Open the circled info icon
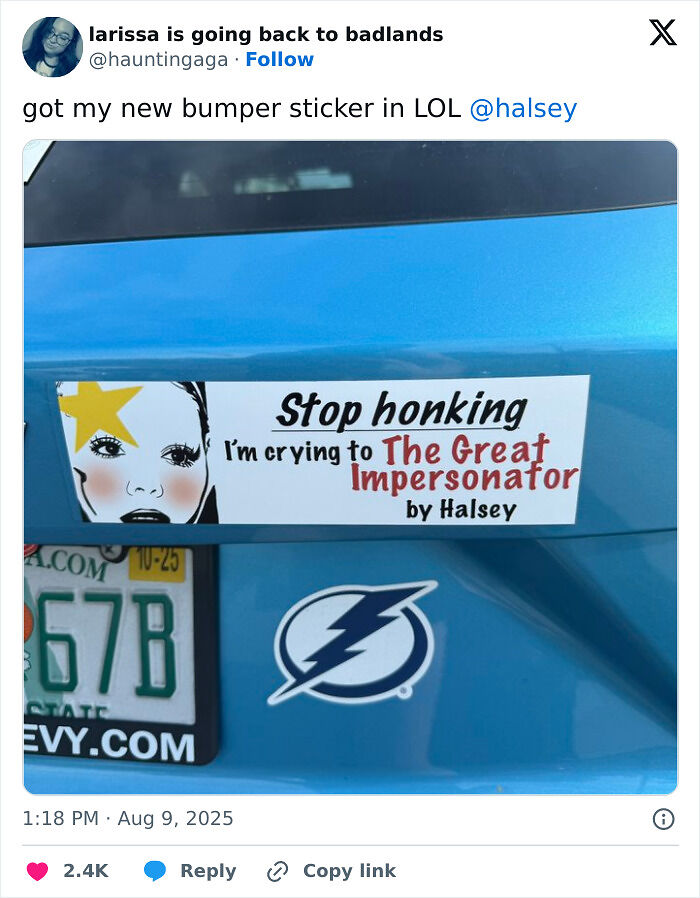700x898 pixels. [x=663, y=819]
